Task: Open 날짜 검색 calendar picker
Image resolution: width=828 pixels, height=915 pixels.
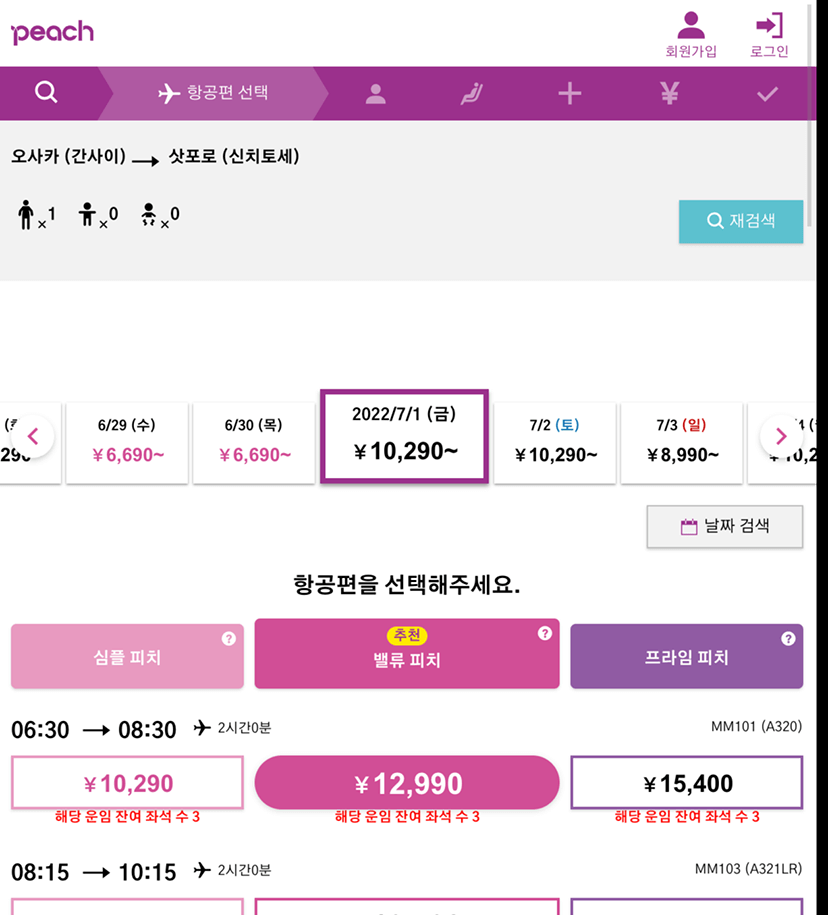Action: (725, 526)
